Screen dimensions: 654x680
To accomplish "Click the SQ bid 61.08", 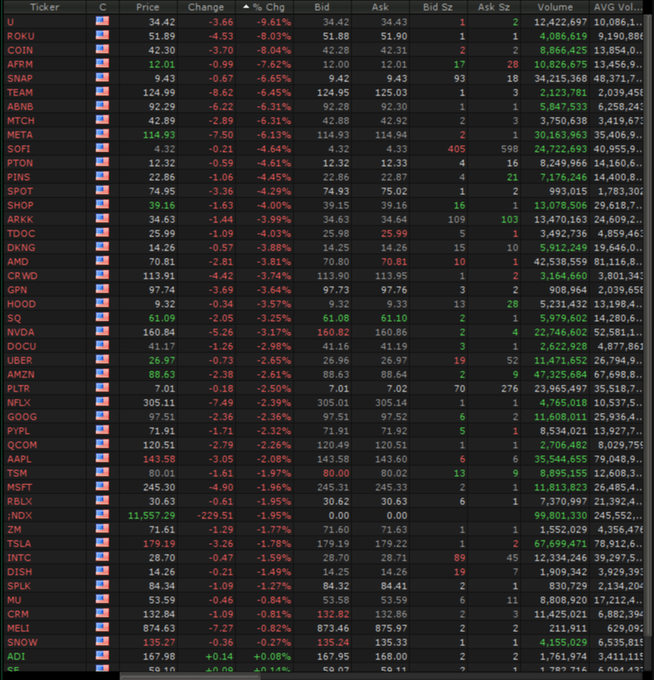I will 336,318.
